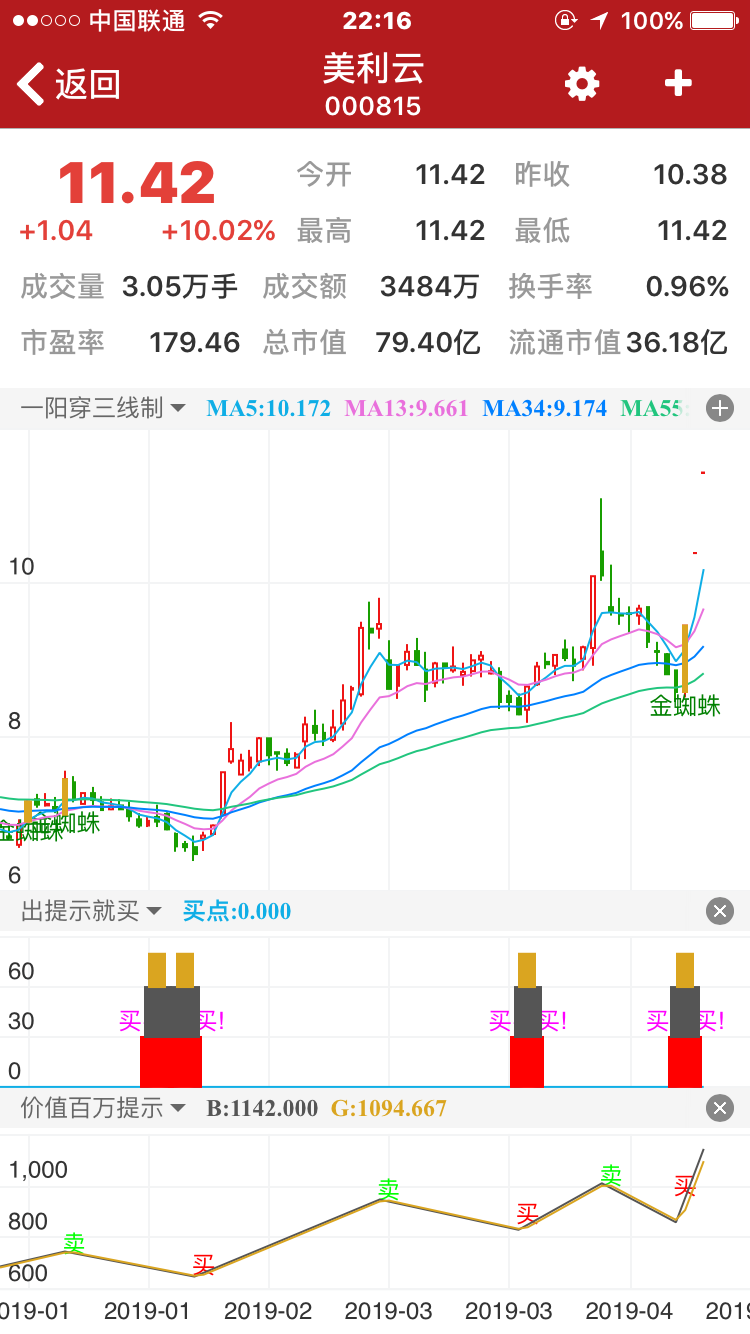This screenshot has height=1334, width=750.
Task: Select the MA13 moving average label
Action: tap(406, 408)
